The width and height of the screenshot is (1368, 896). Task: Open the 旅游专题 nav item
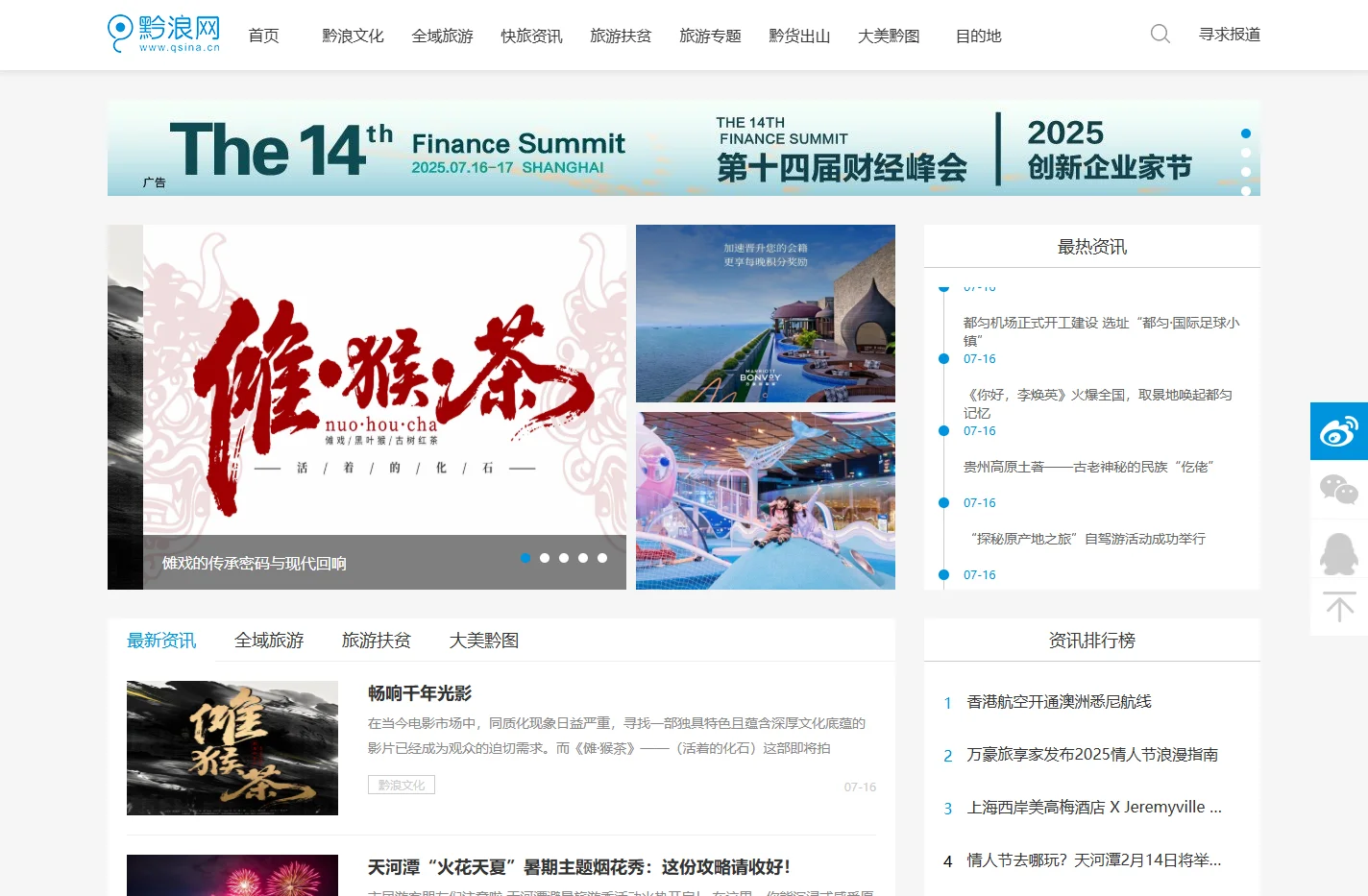[x=710, y=36]
